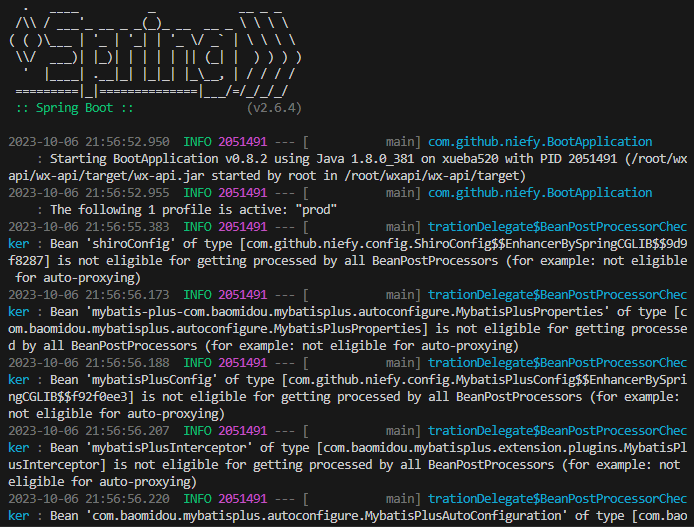Image resolution: width=694 pixels, height=527 pixels.
Task: Click the text 'Java 1.8.0_381'
Action: click(365, 159)
